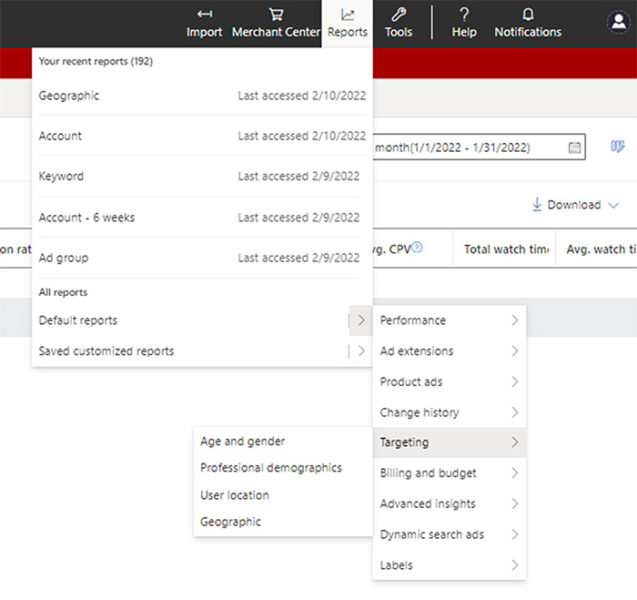
Task: Open the Tools wrench menu
Action: [398, 15]
